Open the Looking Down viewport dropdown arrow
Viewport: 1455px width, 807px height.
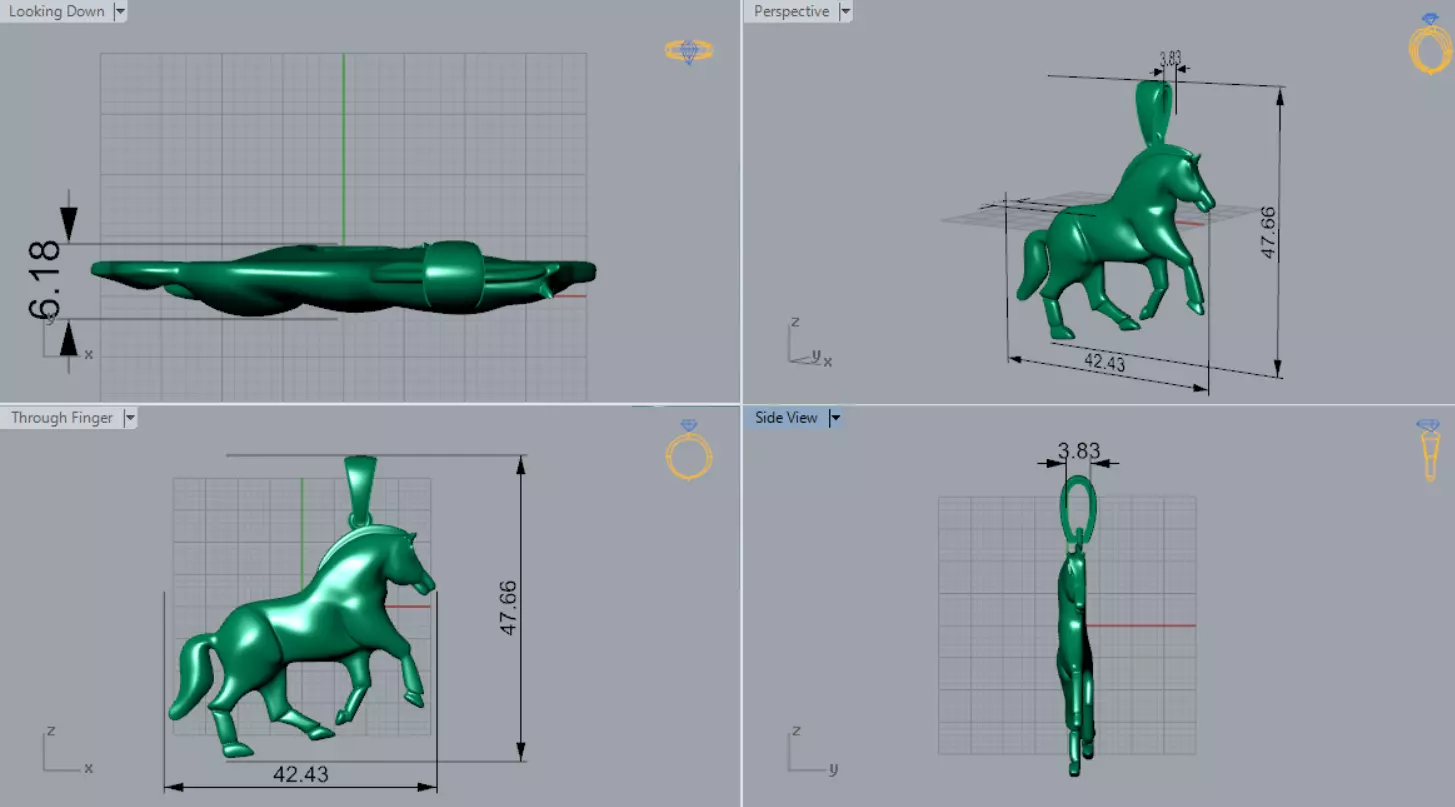coord(120,12)
